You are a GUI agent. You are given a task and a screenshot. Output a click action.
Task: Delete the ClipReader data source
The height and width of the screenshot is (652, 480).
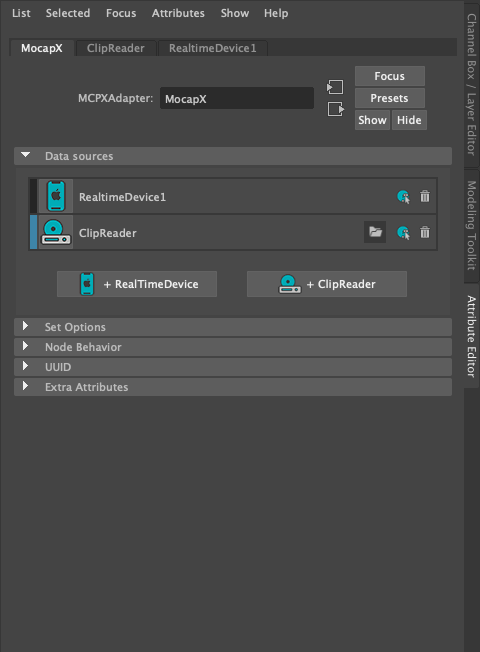425,232
